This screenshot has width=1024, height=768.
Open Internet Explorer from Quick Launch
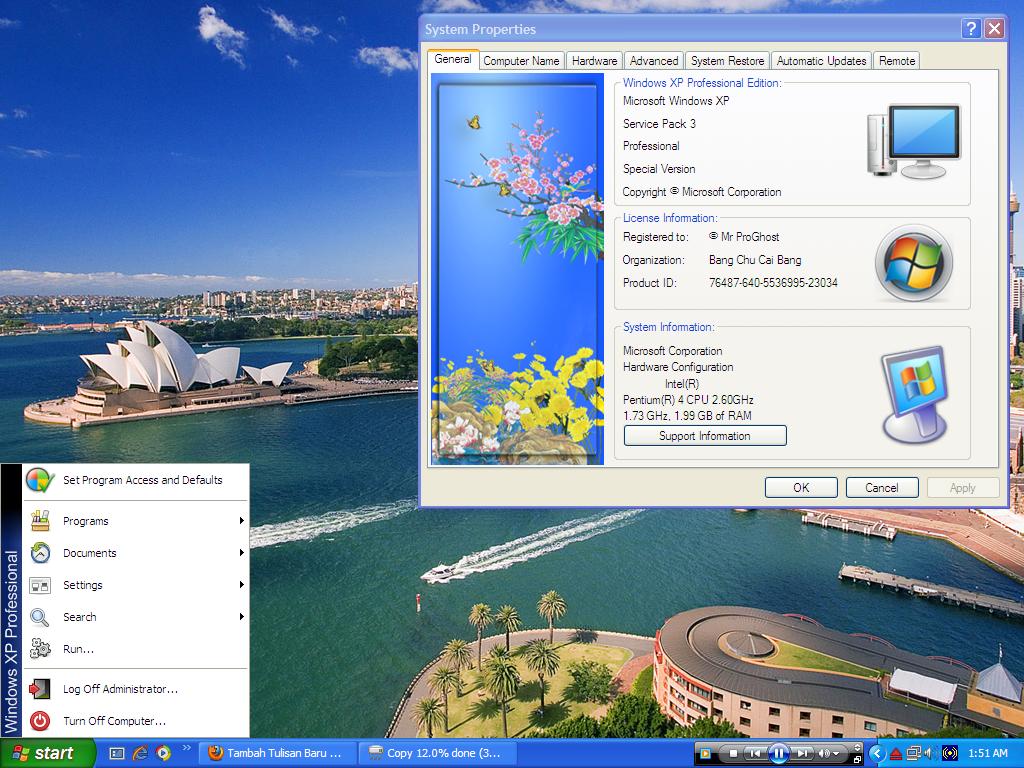pyautogui.click(x=140, y=753)
